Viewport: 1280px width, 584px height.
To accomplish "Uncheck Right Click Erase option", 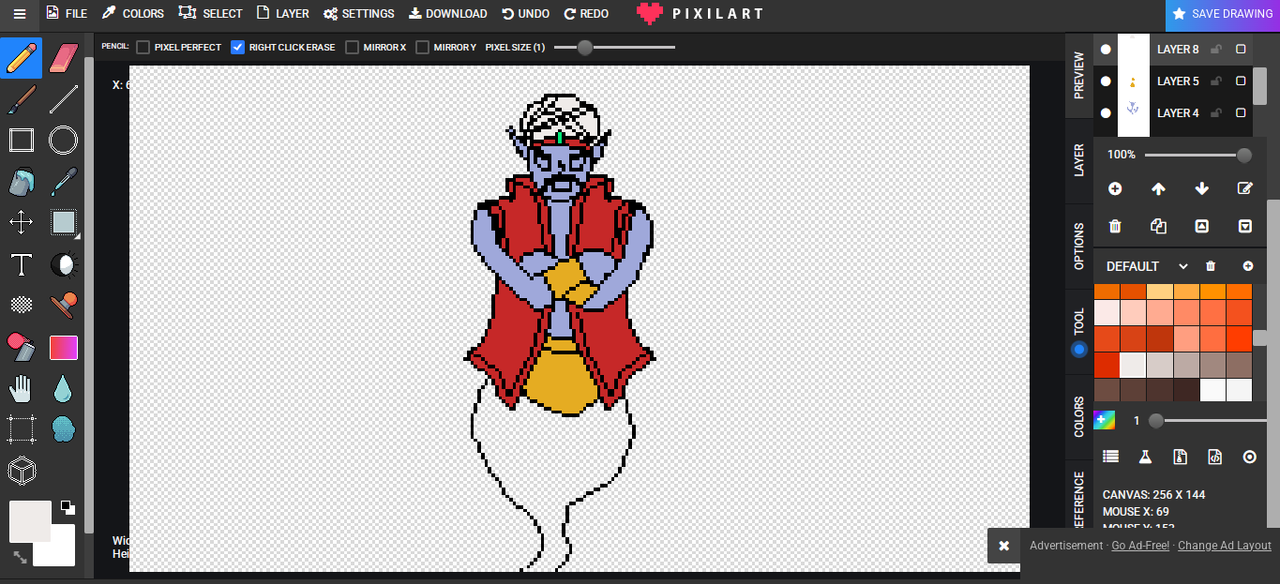I will click(238, 47).
